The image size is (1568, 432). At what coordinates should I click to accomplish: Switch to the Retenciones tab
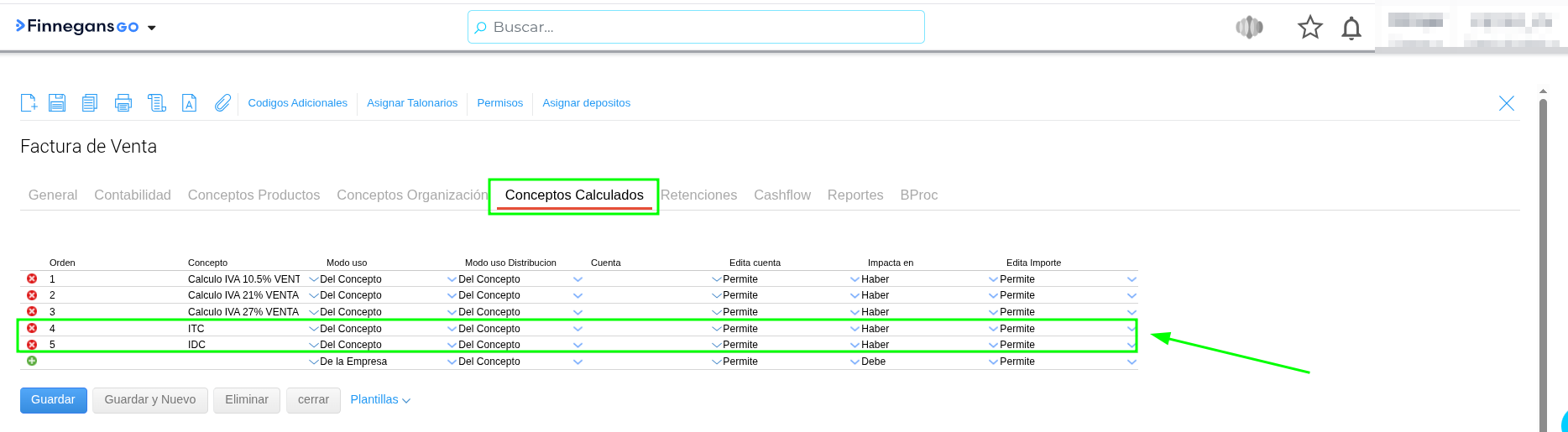[x=698, y=195]
